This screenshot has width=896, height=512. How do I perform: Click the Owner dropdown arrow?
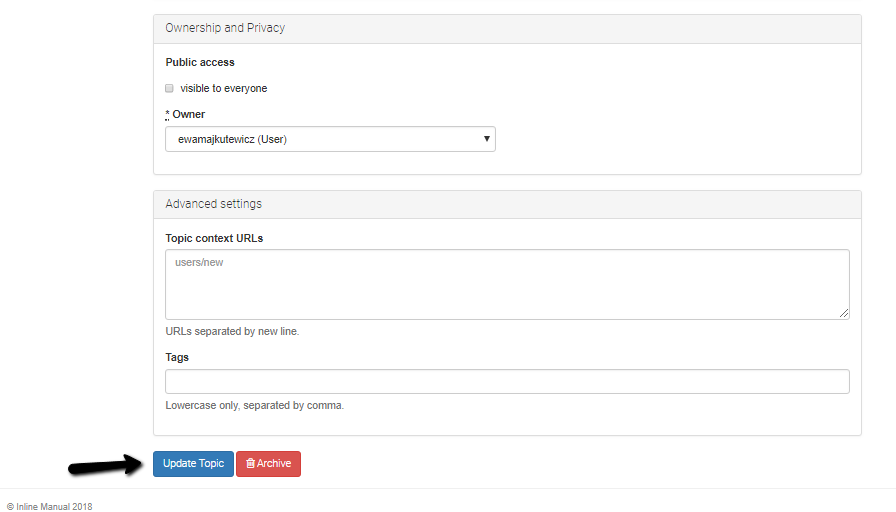(x=486, y=138)
